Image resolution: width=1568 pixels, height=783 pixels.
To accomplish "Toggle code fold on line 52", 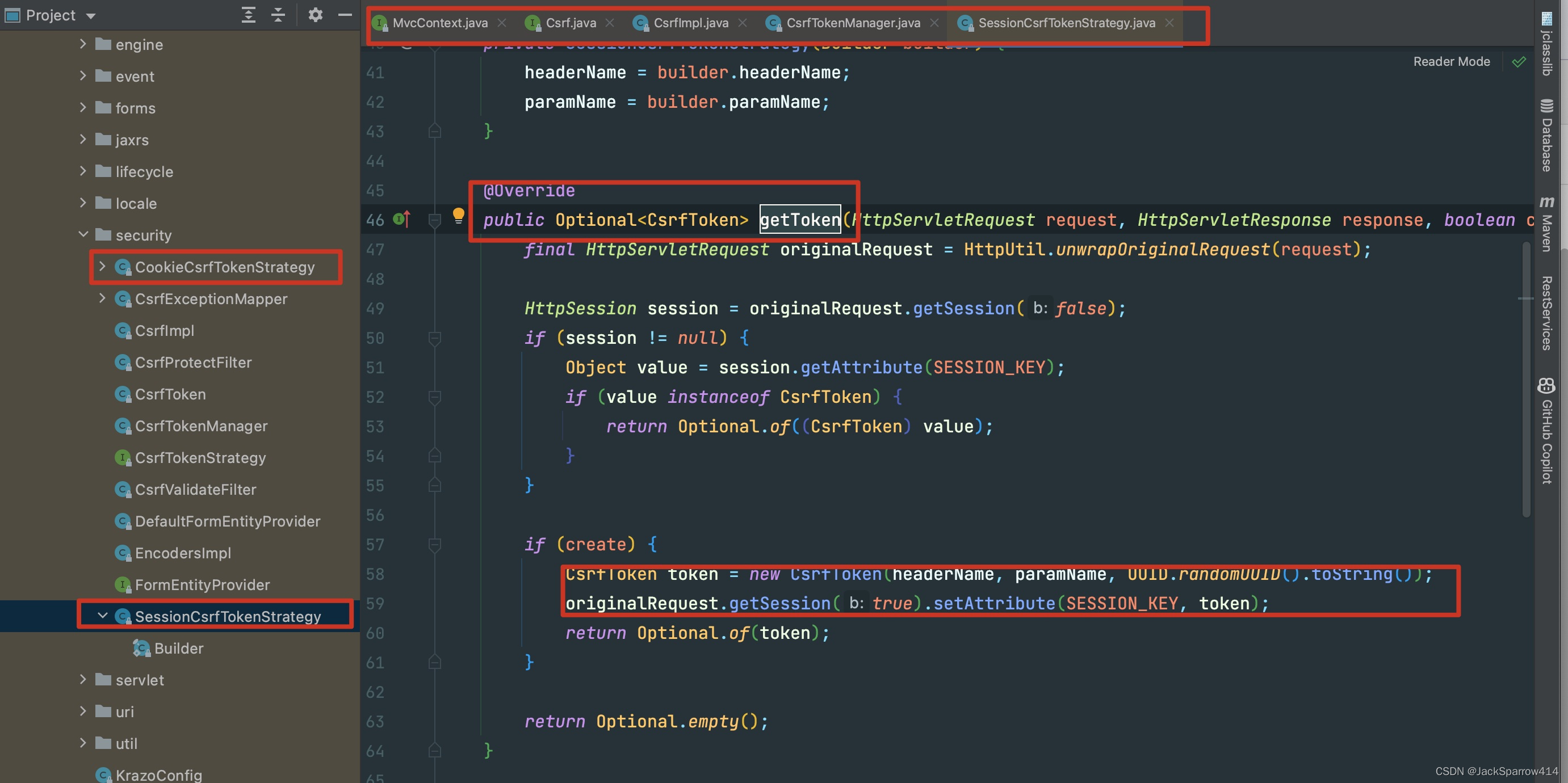I will pyautogui.click(x=435, y=397).
